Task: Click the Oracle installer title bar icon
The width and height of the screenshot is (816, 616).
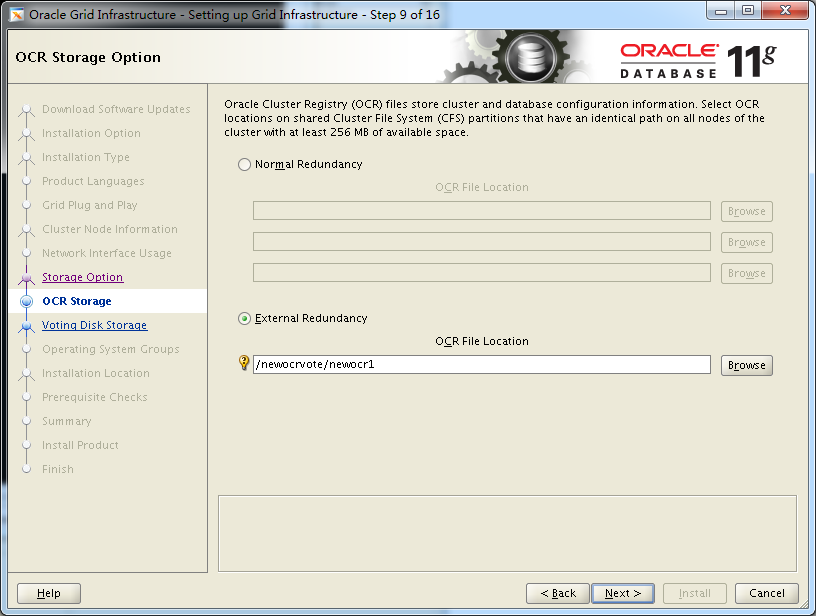Action: (17, 15)
